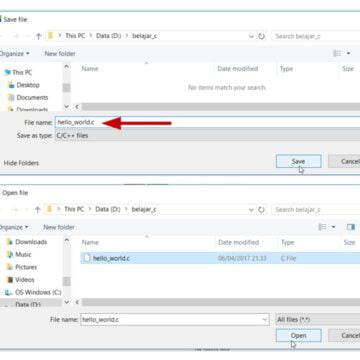Open the All files (*.*) filter dropdown
360x360 pixels.
pyautogui.click(x=317, y=320)
